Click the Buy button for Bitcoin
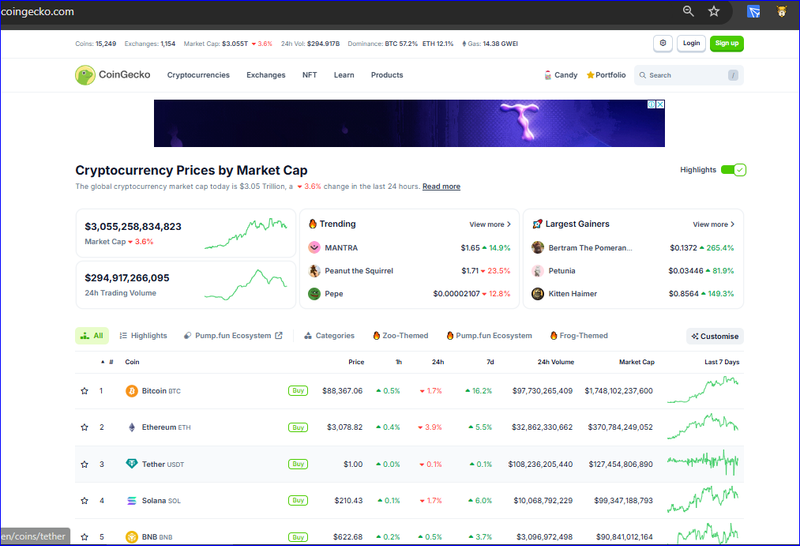This screenshot has height=546, width=800. (x=298, y=391)
